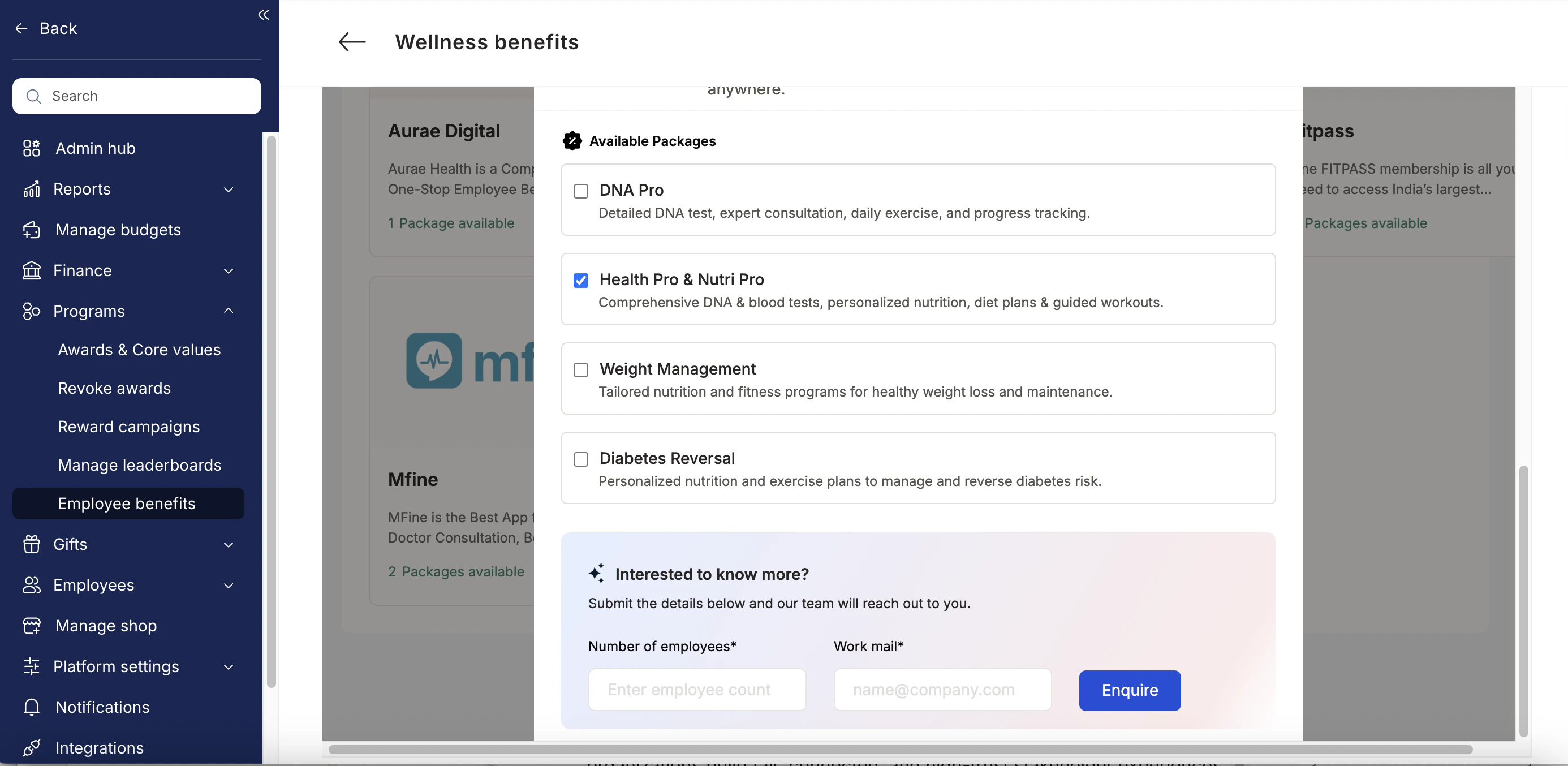The height and width of the screenshot is (766, 1568).
Task: Open Notifications label
Action: point(102,707)
